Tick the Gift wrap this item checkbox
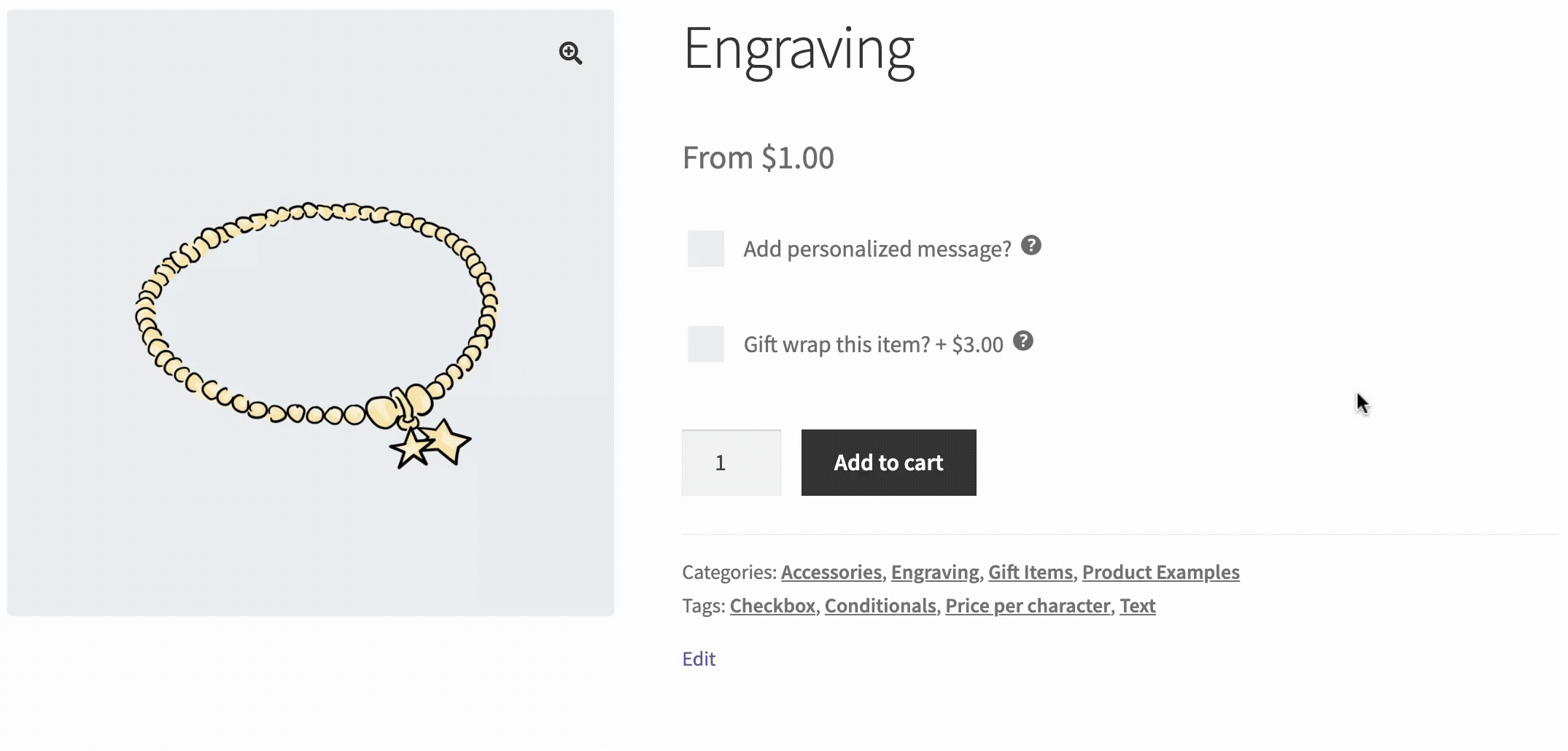The image size is (1568, 751). coord(706,344)
